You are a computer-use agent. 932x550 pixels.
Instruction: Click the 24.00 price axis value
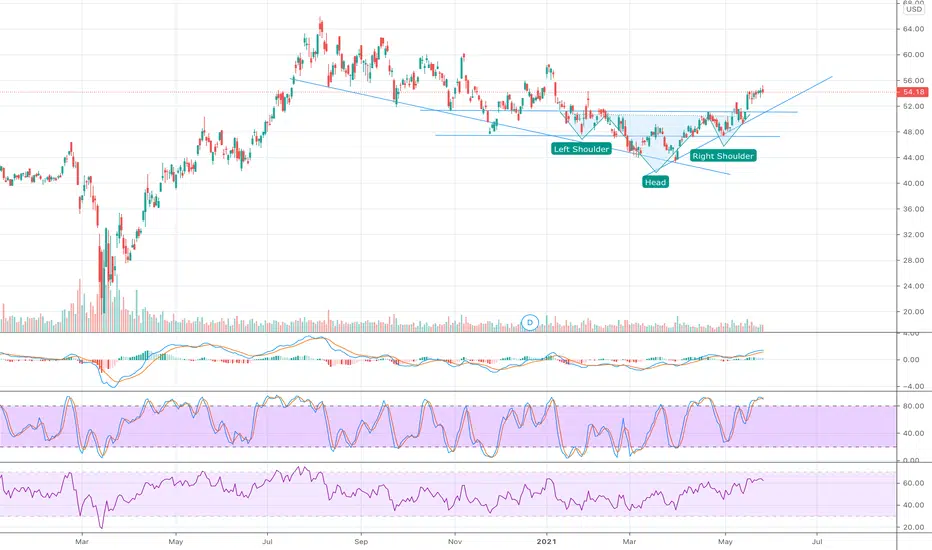point(913,286)
